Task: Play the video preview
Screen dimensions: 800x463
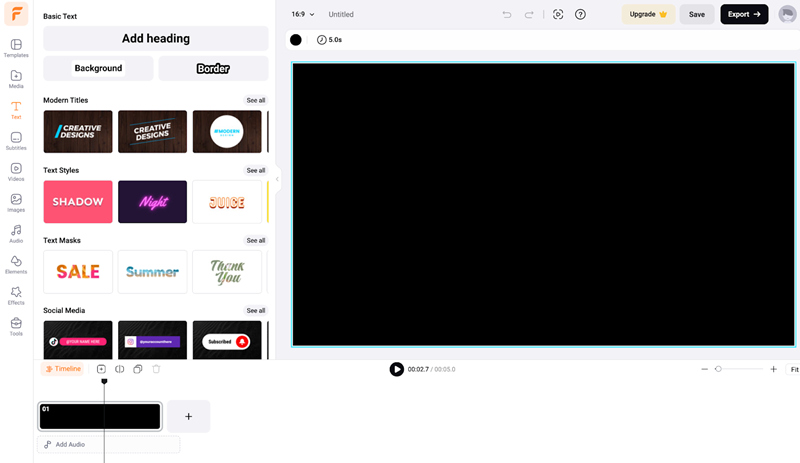Action: (x=397, y=369)
